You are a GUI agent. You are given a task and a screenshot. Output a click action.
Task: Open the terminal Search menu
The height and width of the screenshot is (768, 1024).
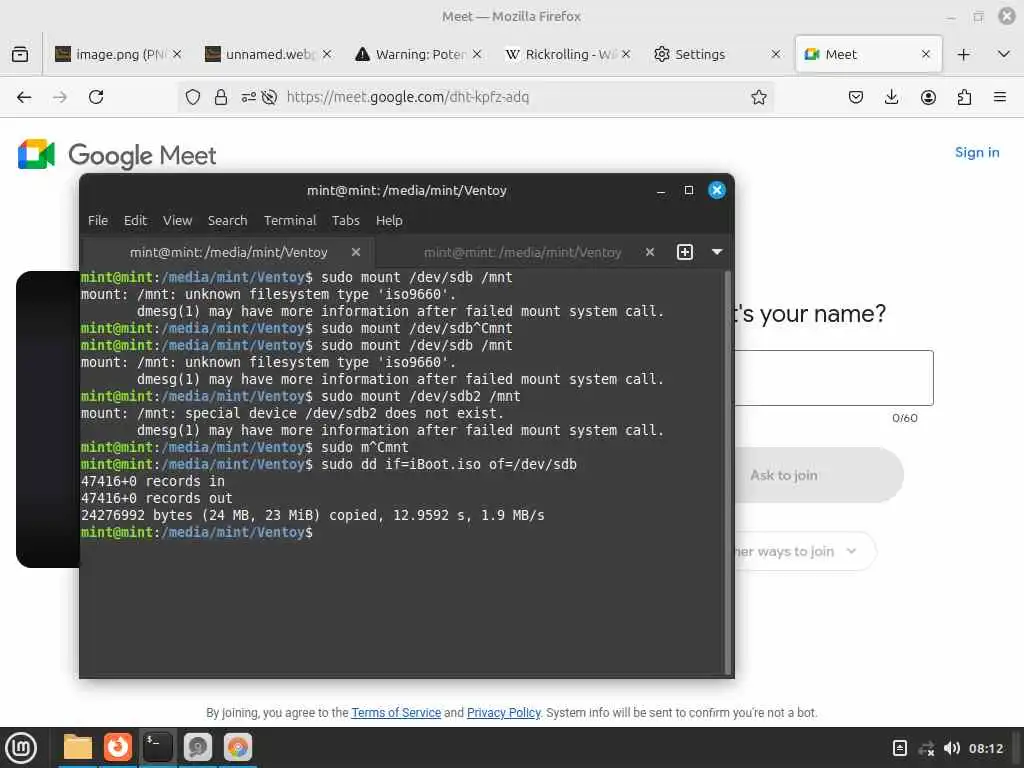227,221
